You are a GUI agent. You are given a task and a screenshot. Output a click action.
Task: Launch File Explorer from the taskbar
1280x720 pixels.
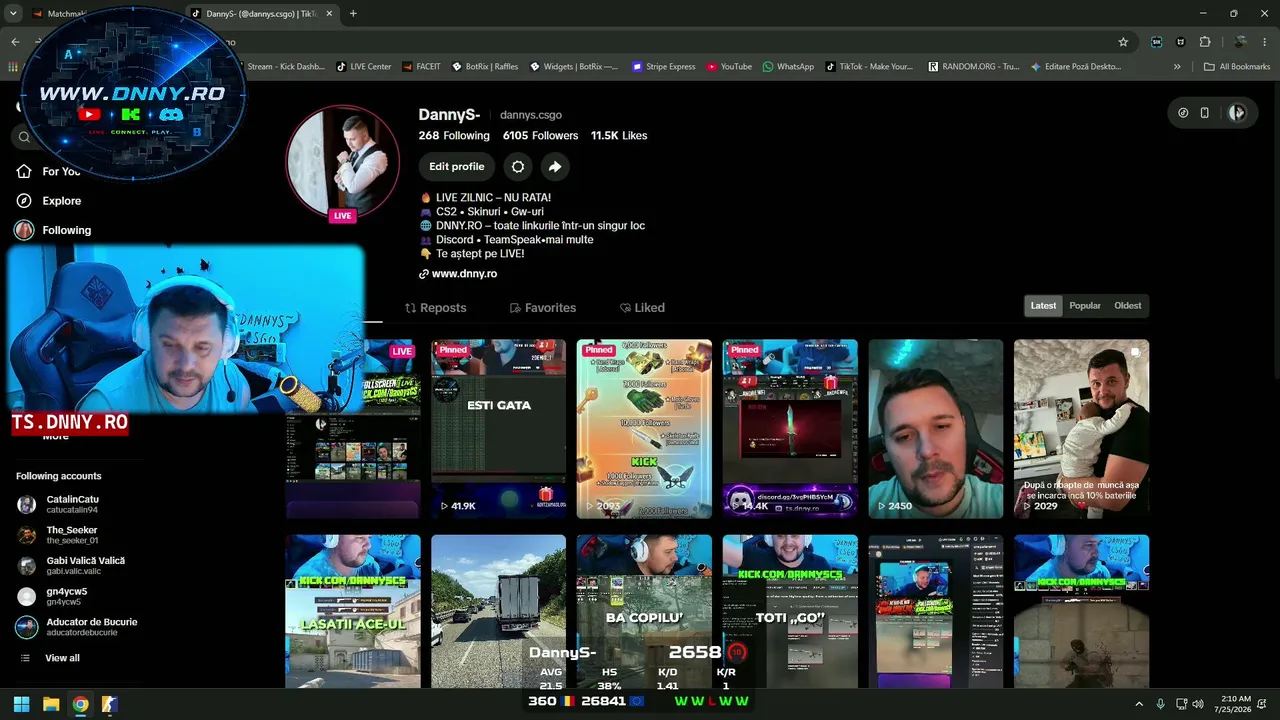pos(51,704)
